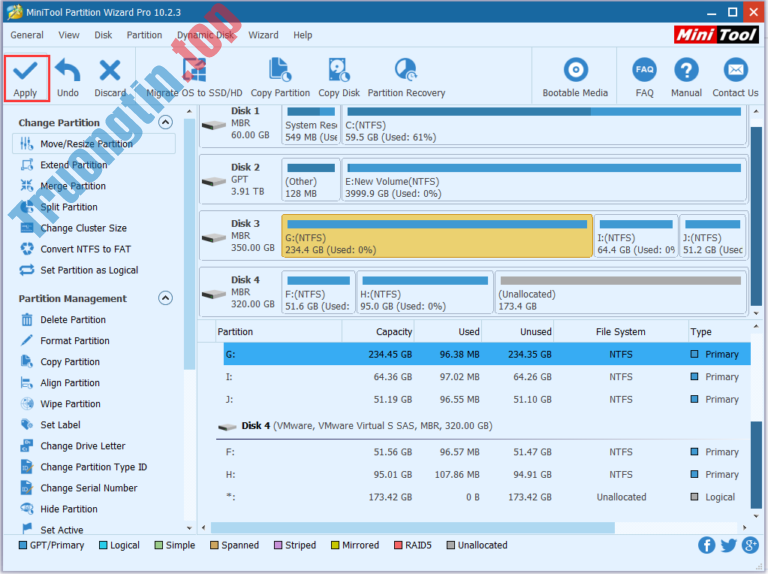Select H:(NTFS) block on Disk 4
Viewport: 768px width, 574px height.
point(425,292)
